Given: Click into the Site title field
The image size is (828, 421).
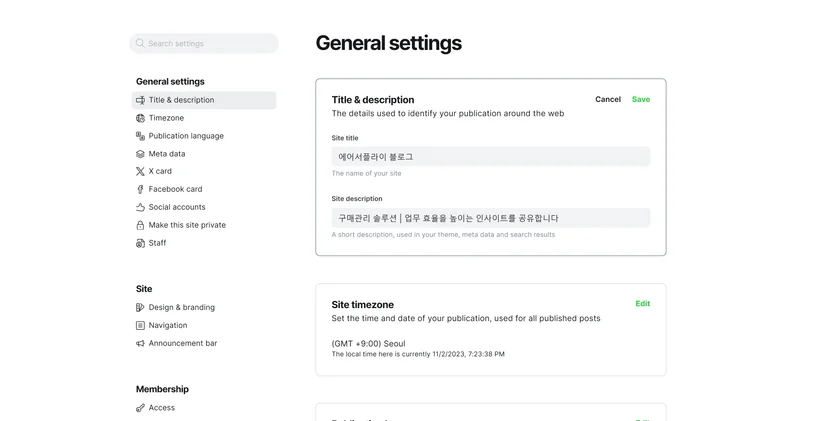Looking at the screenshot, I should 491,157.
